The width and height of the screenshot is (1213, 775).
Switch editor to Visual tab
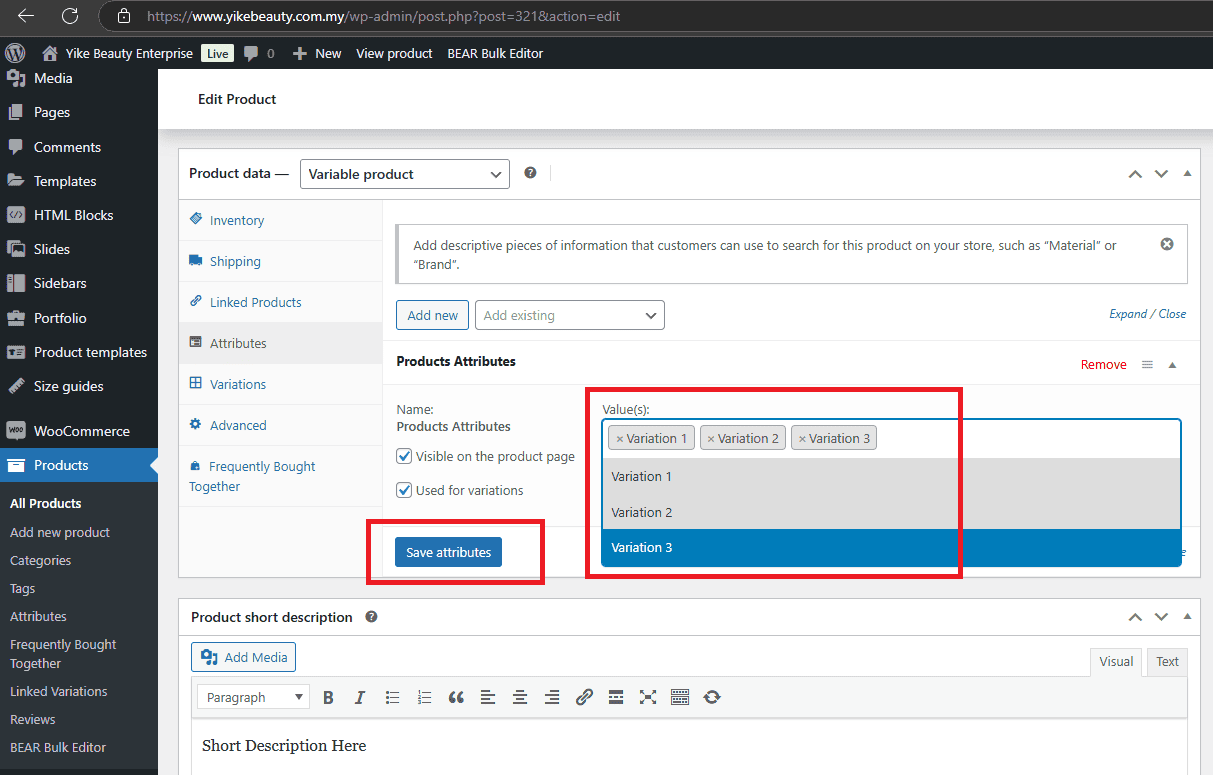1116,661
